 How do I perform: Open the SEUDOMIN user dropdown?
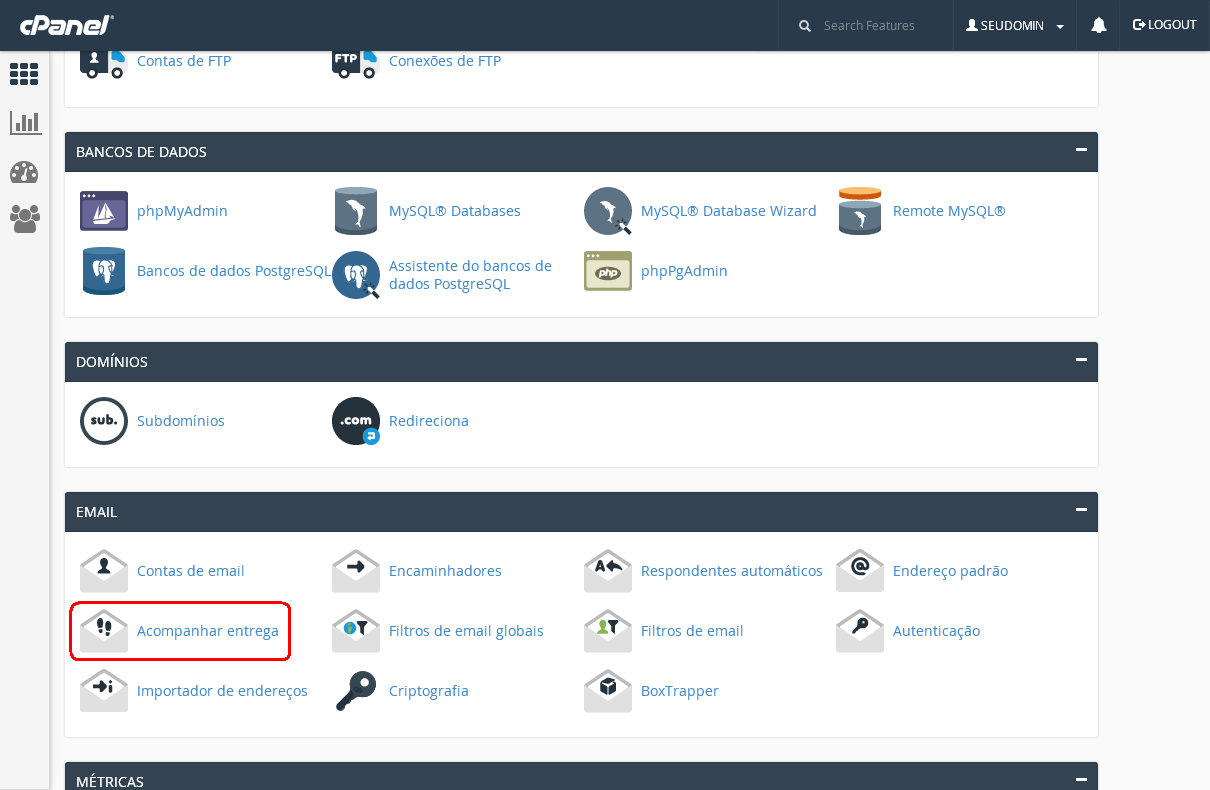(1014, 25)
